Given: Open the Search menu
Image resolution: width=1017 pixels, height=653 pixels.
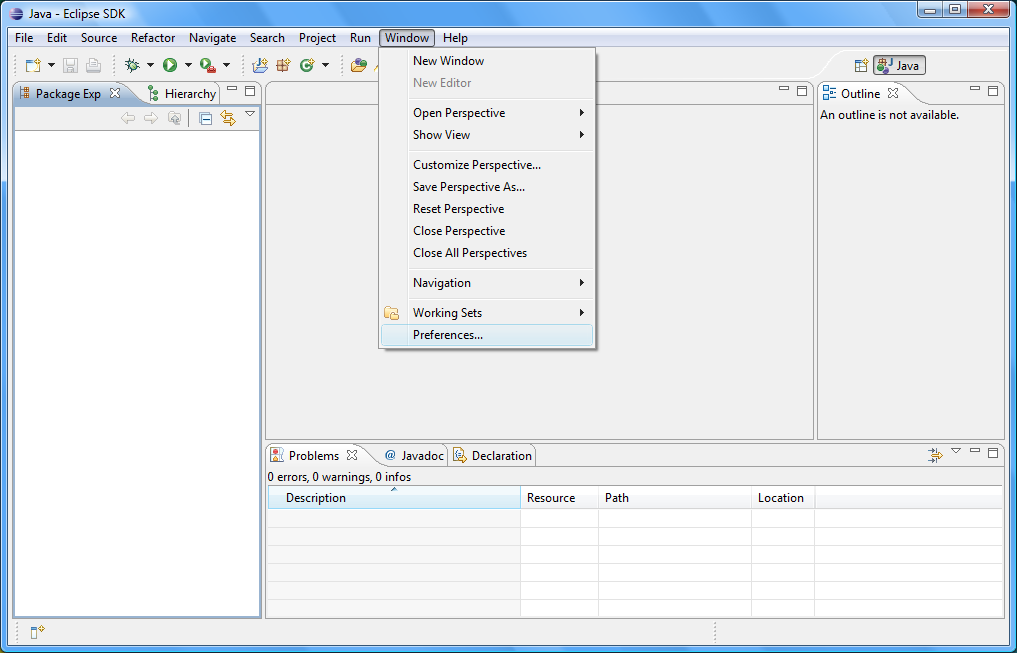Looking at the screenshot, I should click(267, 38).
